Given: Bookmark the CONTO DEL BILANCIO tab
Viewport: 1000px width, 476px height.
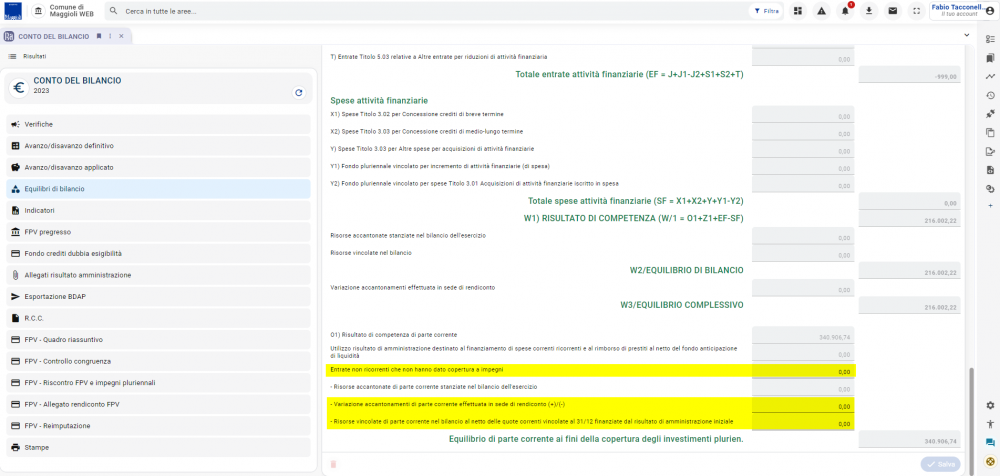Looking at the screenshot, I should pyautogui.click(x=99, y=36).
